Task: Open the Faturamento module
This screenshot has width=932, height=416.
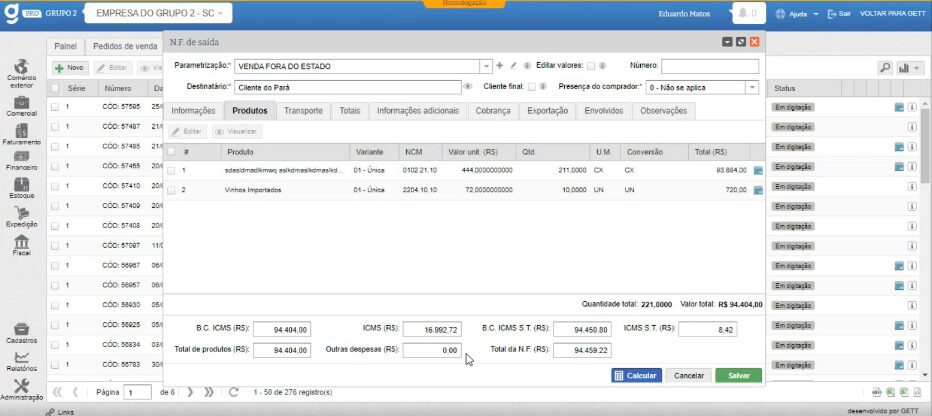Action: click(21, 135)
